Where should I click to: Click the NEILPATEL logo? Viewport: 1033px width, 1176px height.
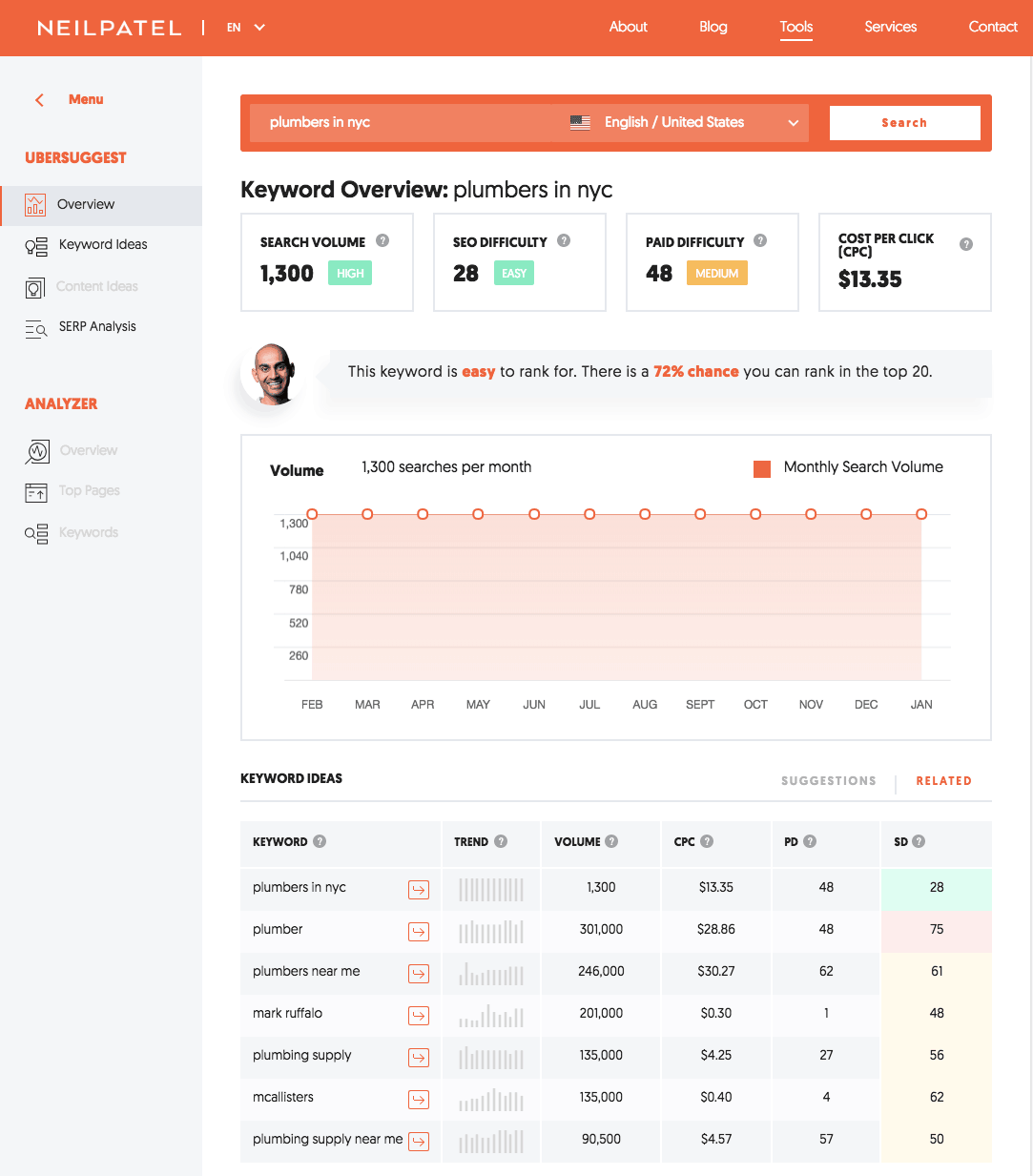[110, 28]
